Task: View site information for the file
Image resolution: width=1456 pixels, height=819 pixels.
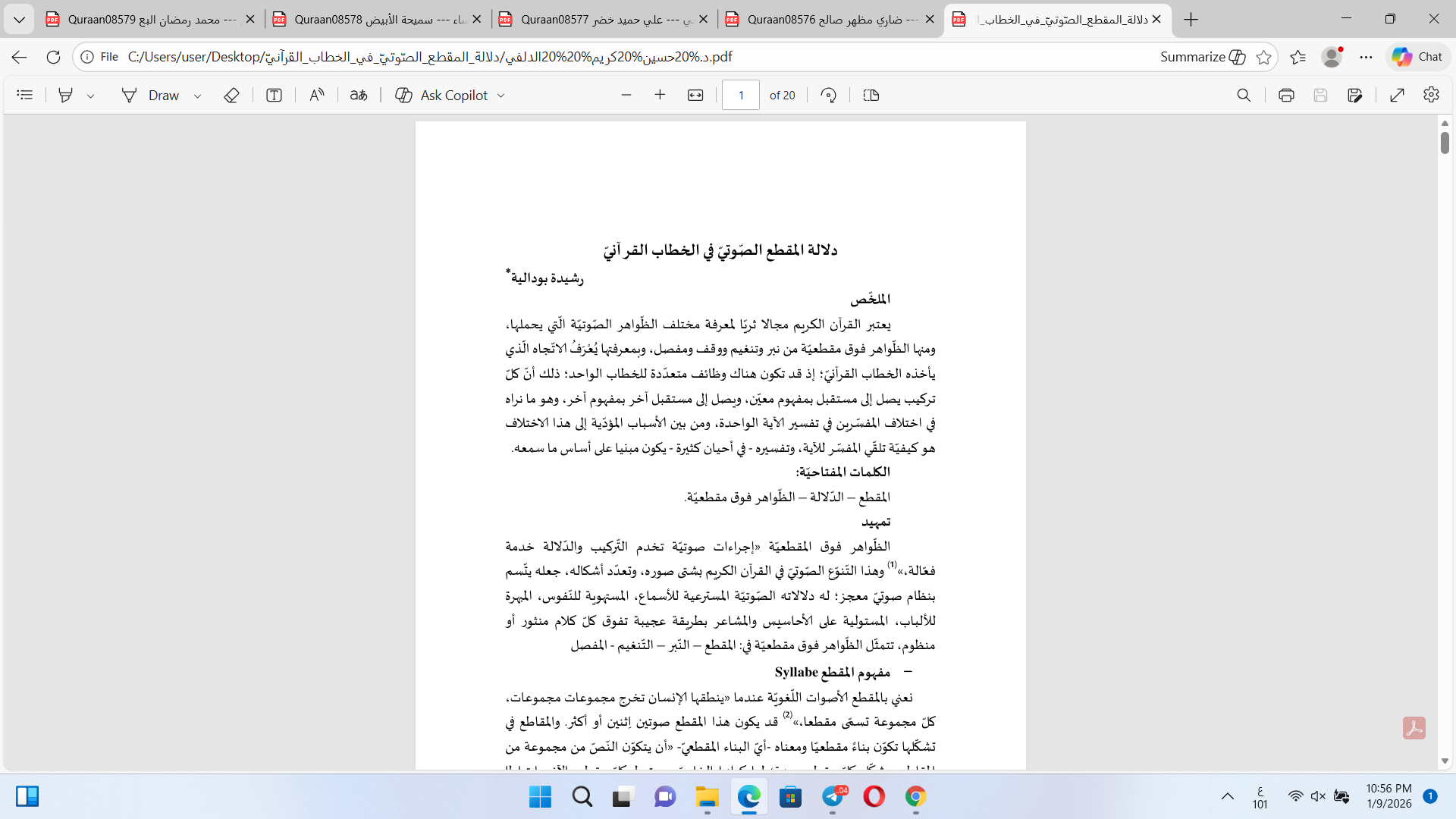Action: click(x=99, y=57)
